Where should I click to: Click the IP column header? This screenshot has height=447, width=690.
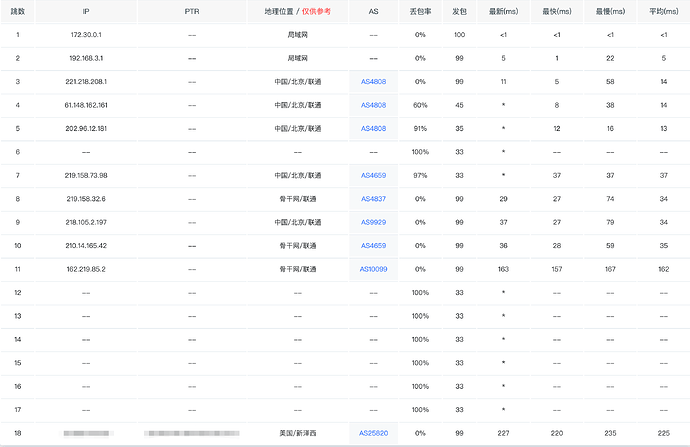click(x=86, y=11)
